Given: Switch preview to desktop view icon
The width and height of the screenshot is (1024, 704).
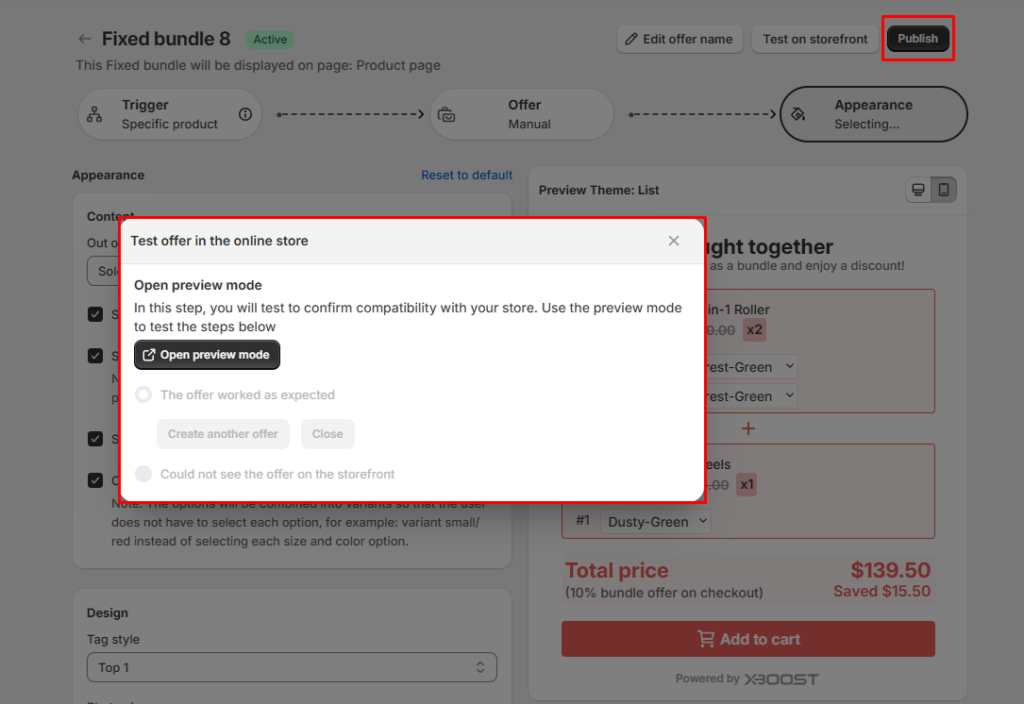Looking at the screenshot, I should [x=917, y=190].
